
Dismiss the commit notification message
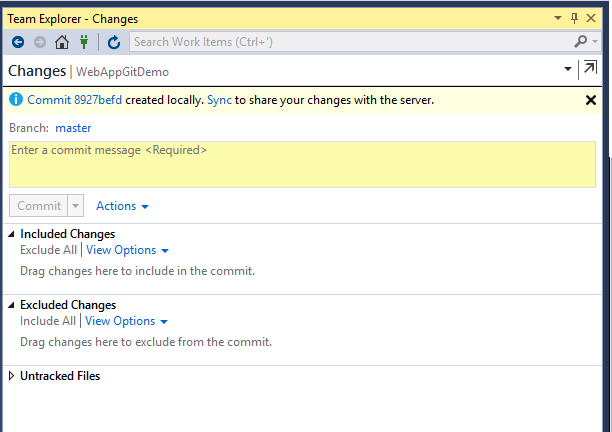click(x=590, y=100)
